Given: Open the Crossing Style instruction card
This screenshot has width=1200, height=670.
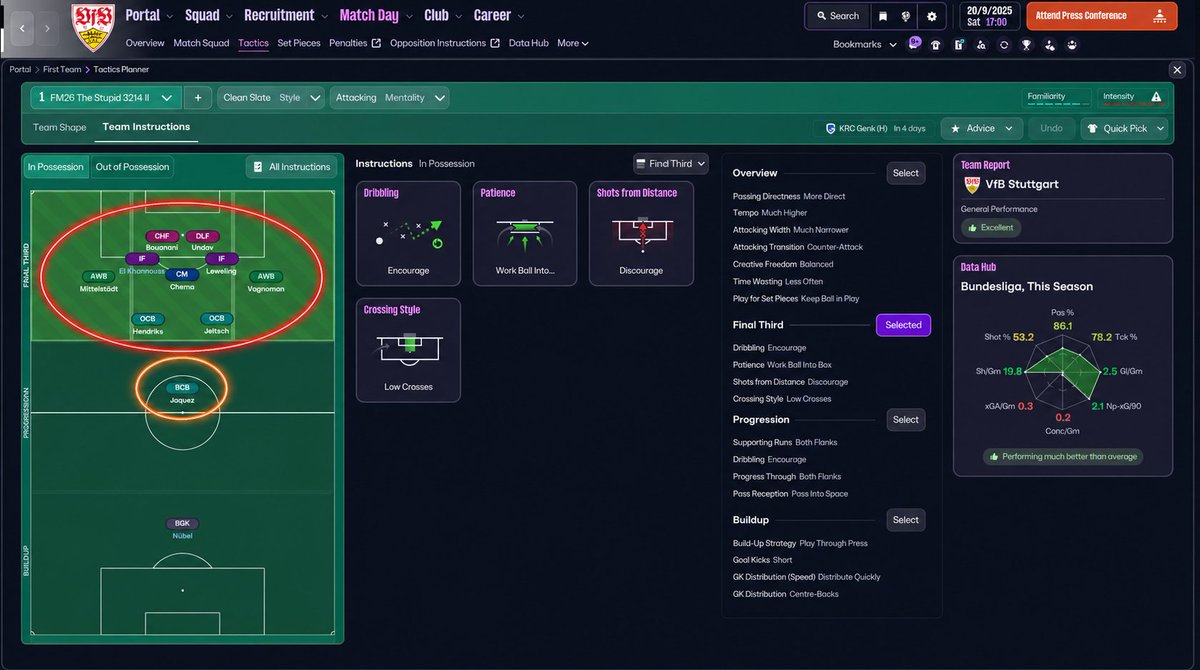Looking at the screenshot, I should click(x=408, y=350).
